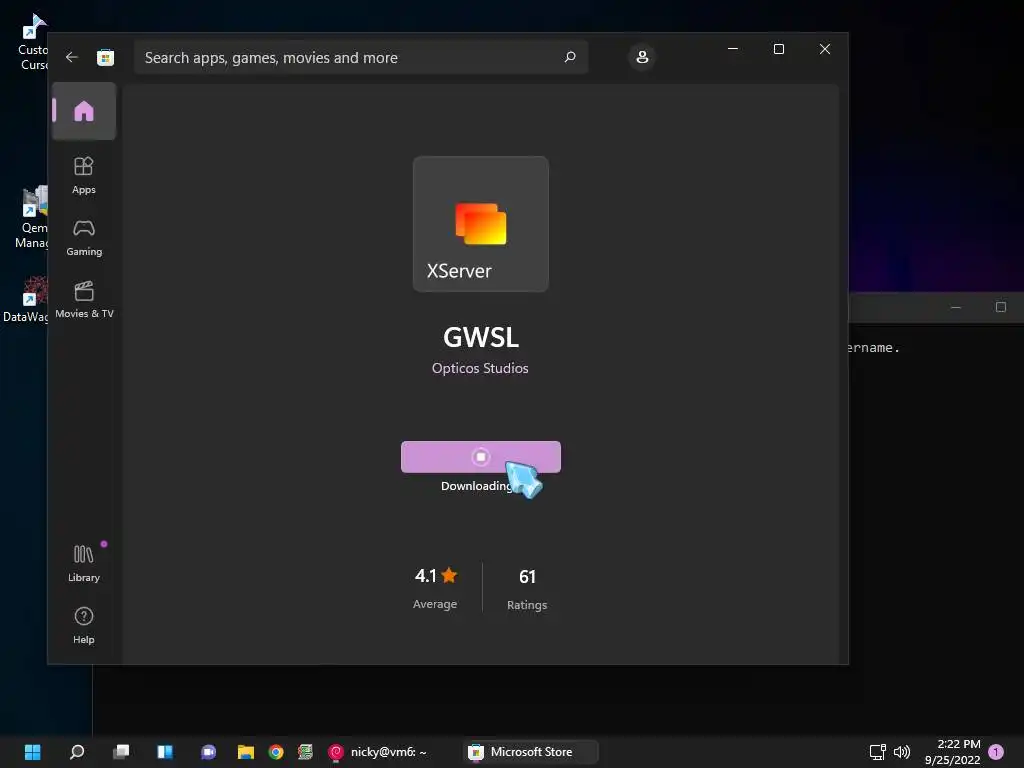
Task: Open the taskbar app beside Chrome
Action: pos(305,752)
